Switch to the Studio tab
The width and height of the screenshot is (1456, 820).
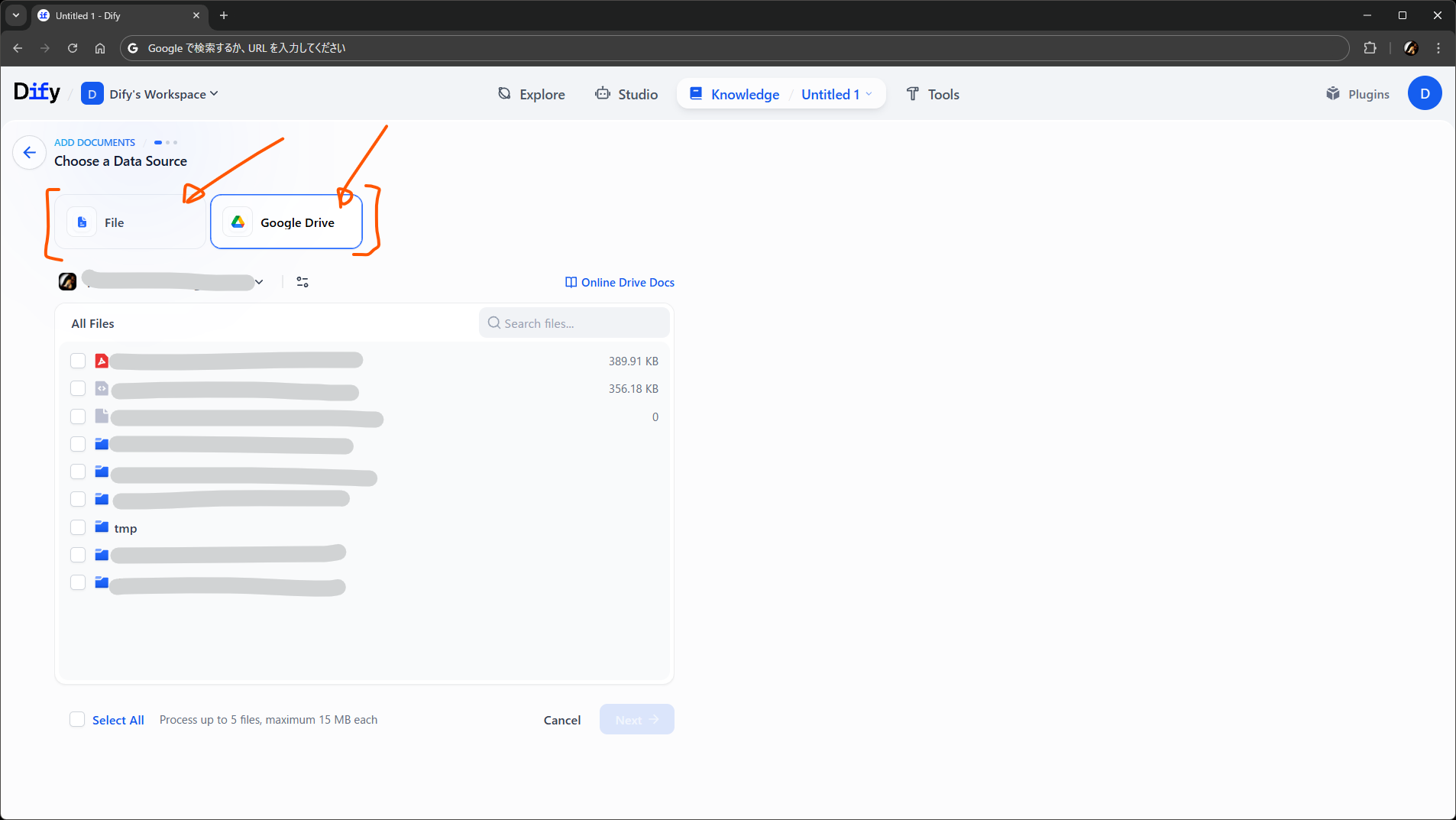pyautogui.click(x=626, y=94)
